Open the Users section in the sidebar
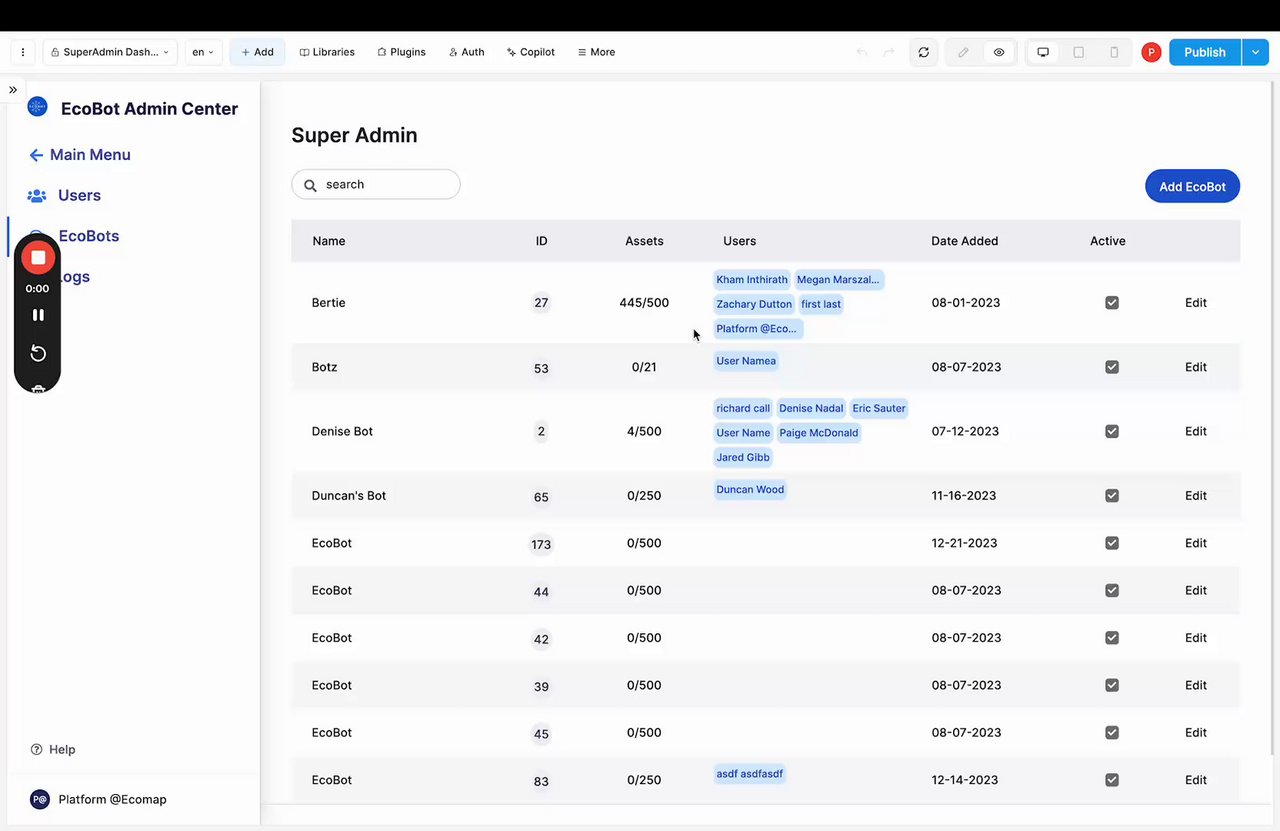This screenshot has width=1280, height=831. point(64,196)
